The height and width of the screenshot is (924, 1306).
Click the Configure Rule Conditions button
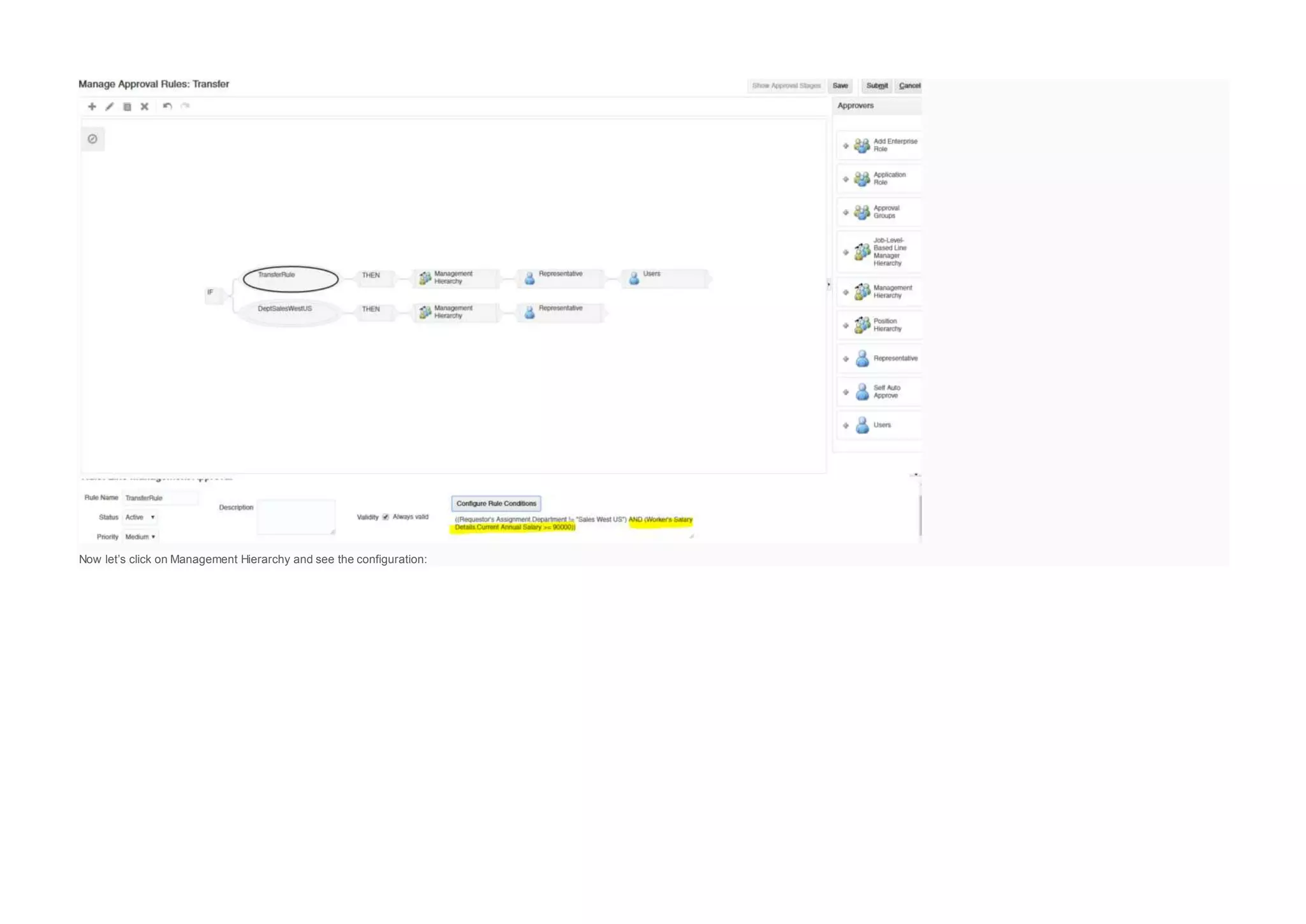click(x=496, y=504)
